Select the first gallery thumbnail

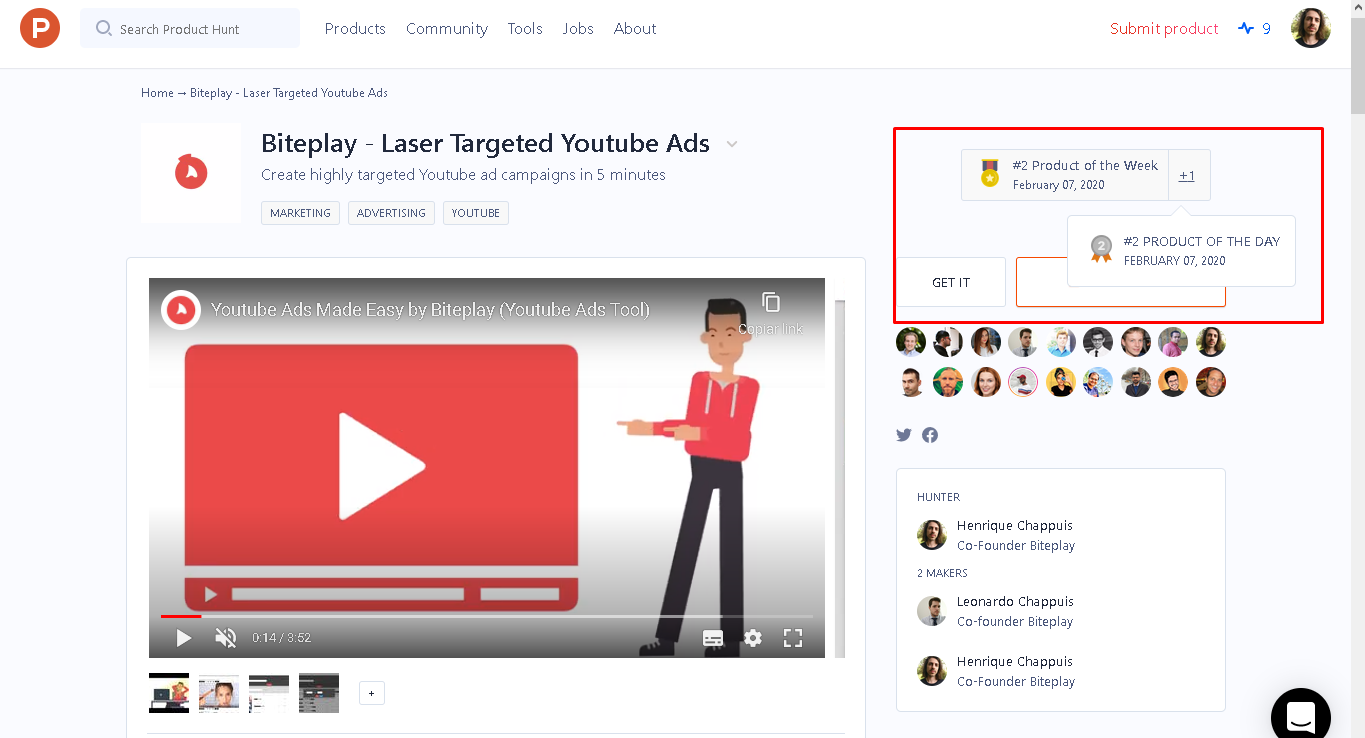[x=169, y=693]
